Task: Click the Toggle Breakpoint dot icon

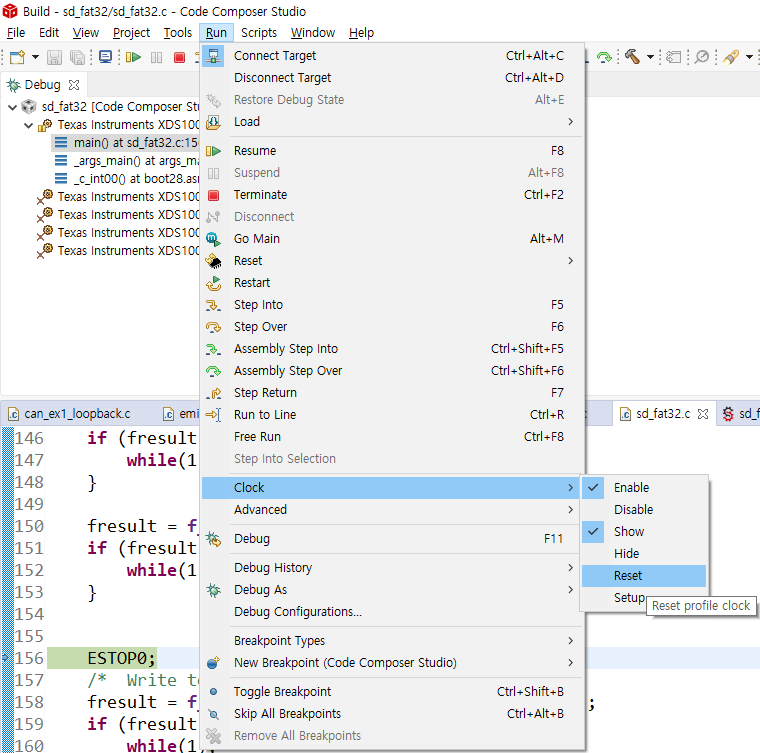Action: pyautogui.click(x=213, y=692)
